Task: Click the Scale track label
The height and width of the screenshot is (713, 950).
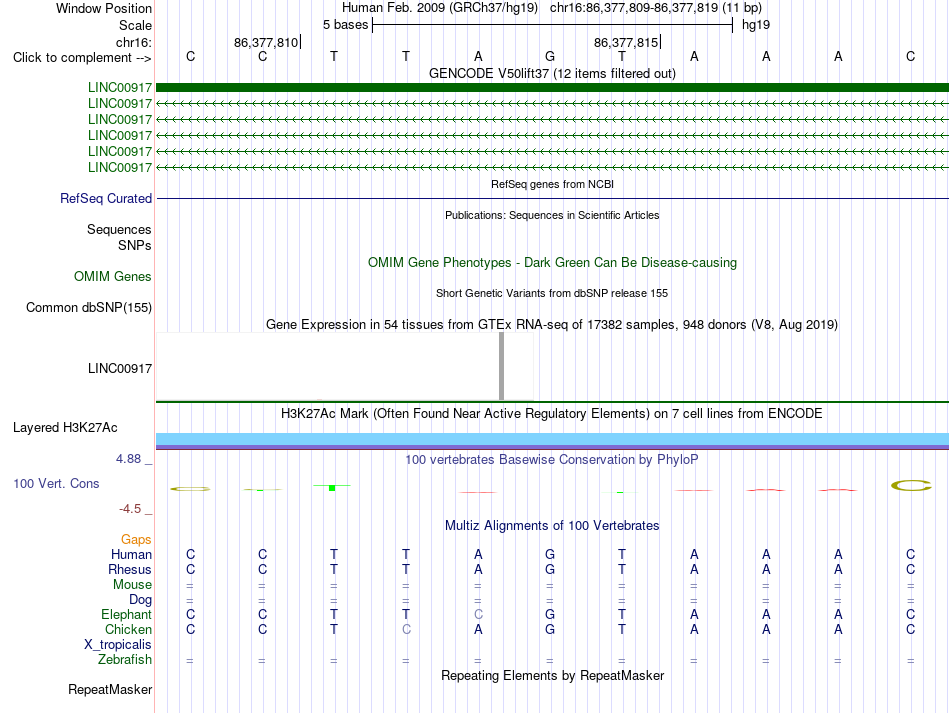Action: [x=135, y=25]
